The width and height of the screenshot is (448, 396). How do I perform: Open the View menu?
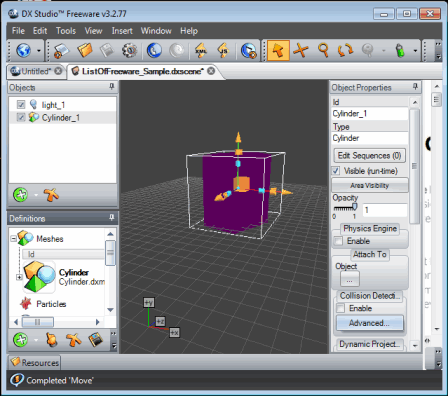[93, 31]
